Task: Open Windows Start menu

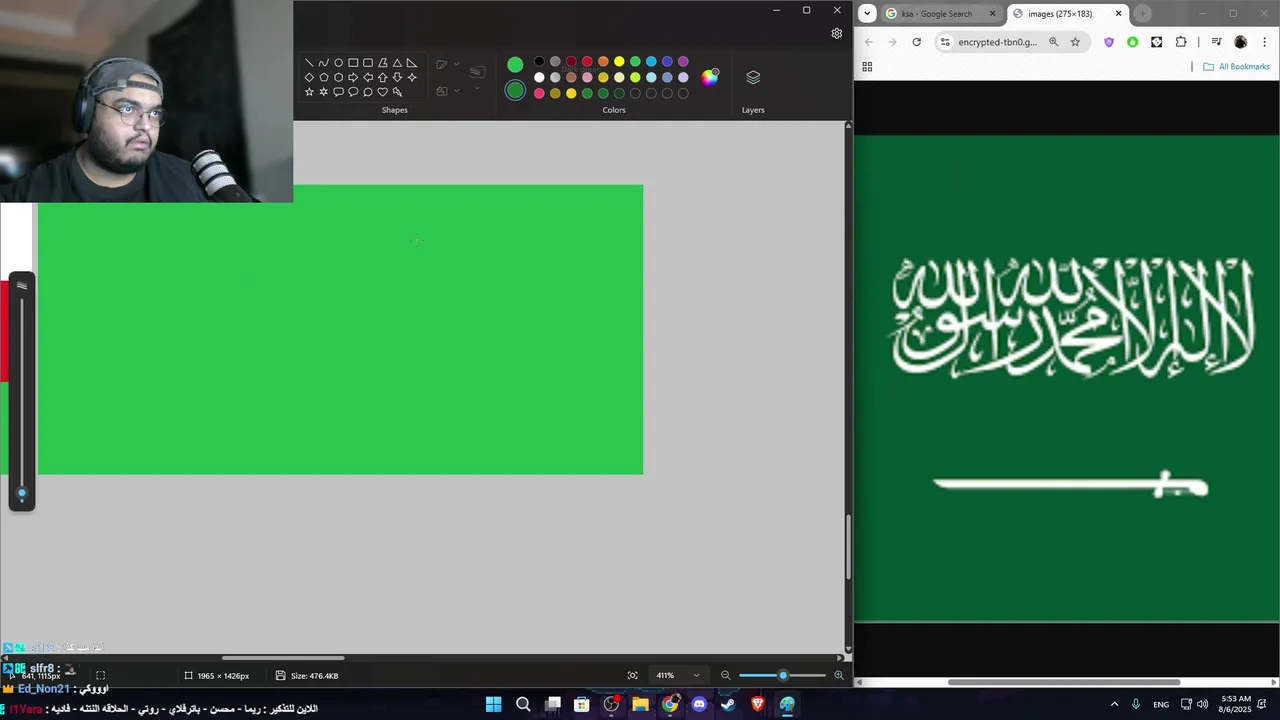Action: coord(493,704)
